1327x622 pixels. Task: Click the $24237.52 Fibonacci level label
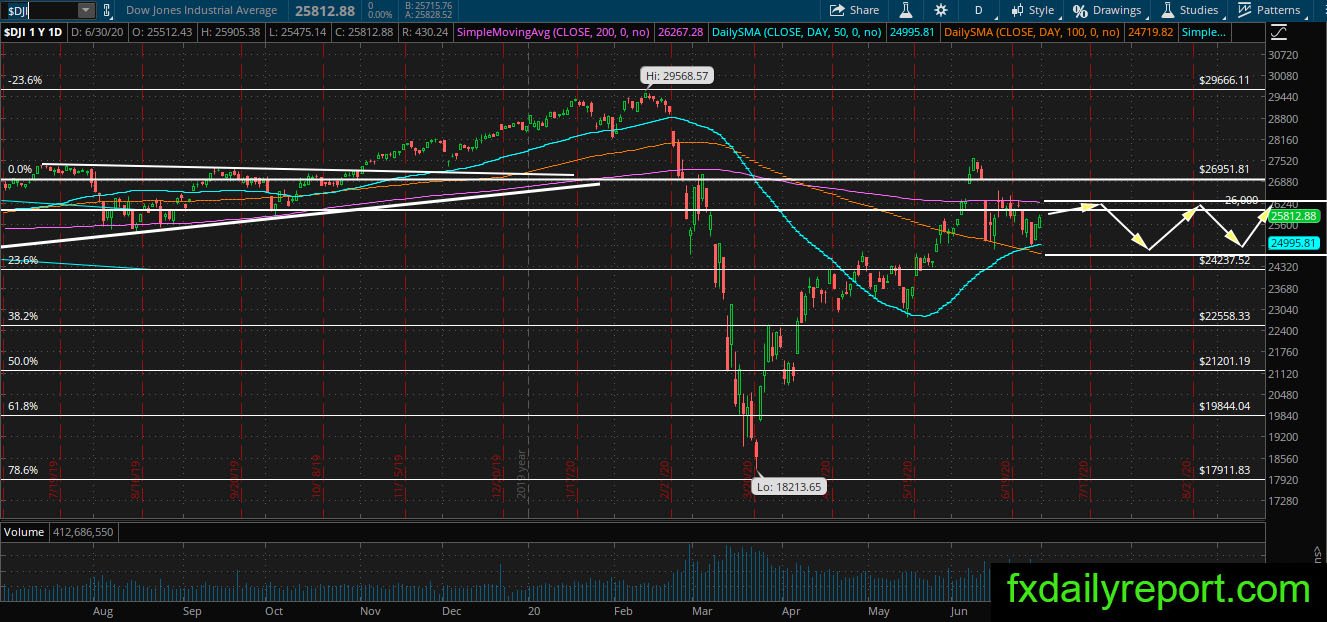pyautogui.click(x=1225, y=260)
